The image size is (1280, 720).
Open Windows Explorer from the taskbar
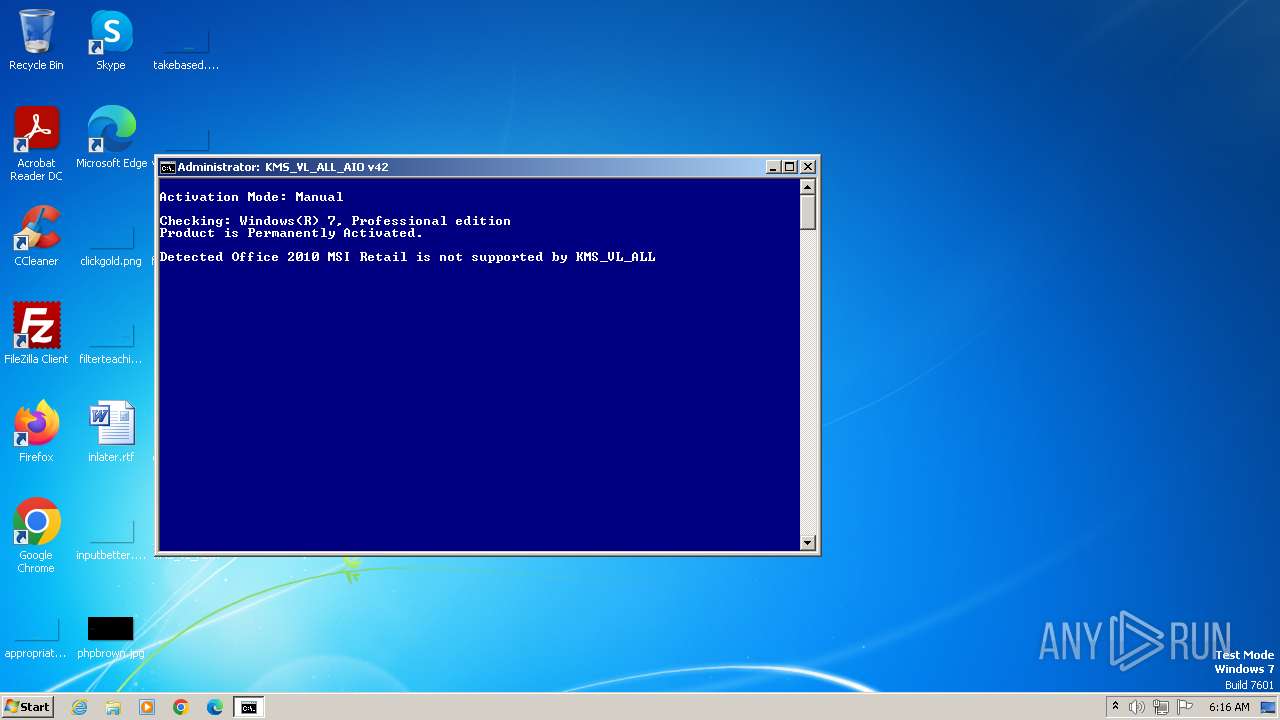113,707
